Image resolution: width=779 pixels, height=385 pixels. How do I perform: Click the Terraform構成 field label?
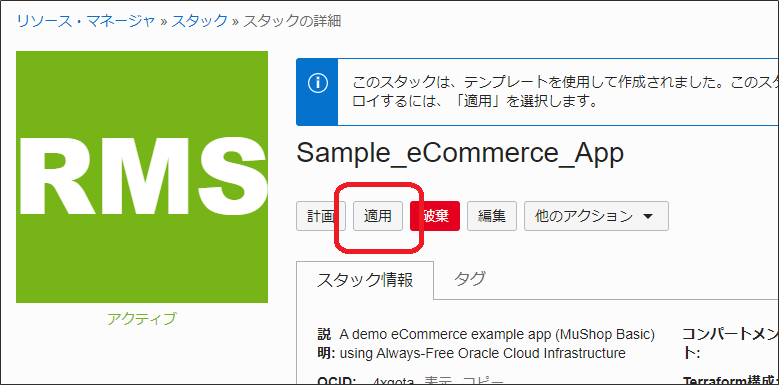(x=731, y=381)
